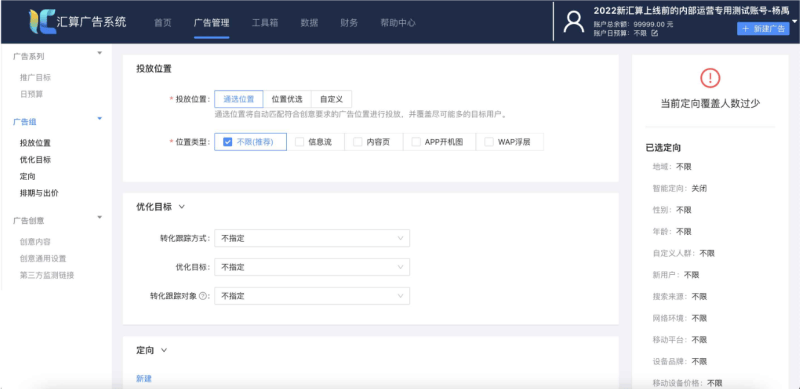Go to the 首页 nav tab
800x389 pixels.
point(163,22)
